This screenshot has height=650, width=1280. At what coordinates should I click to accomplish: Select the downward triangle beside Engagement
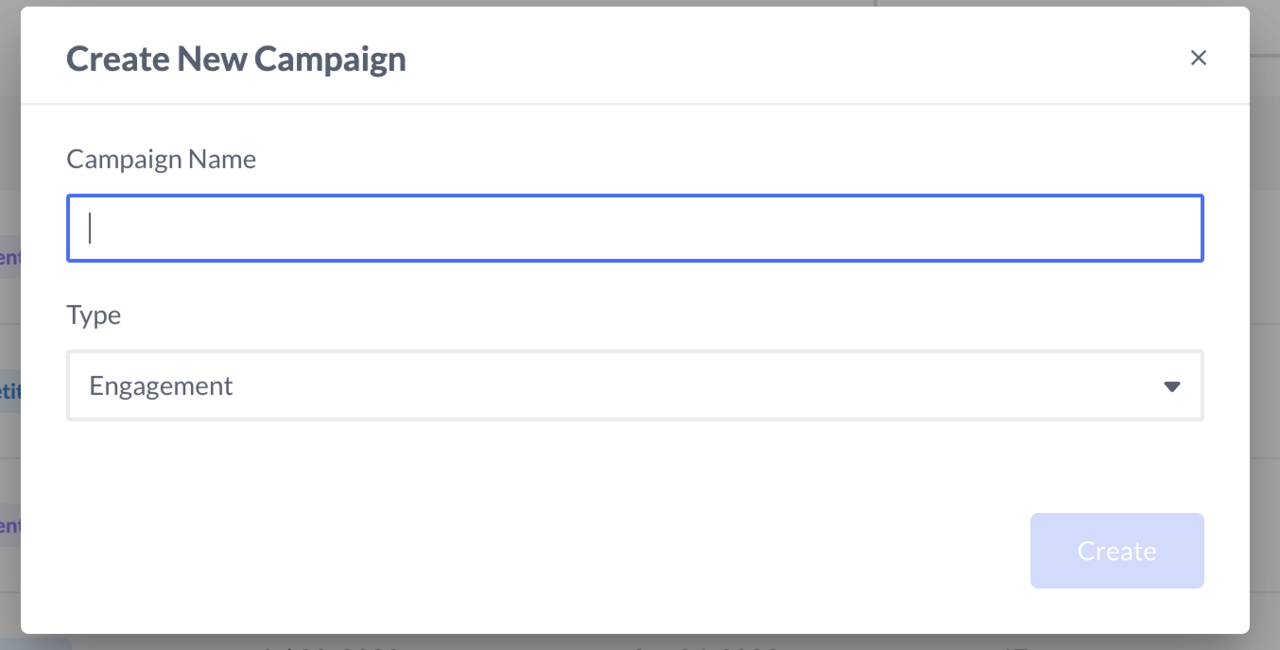1172,386
